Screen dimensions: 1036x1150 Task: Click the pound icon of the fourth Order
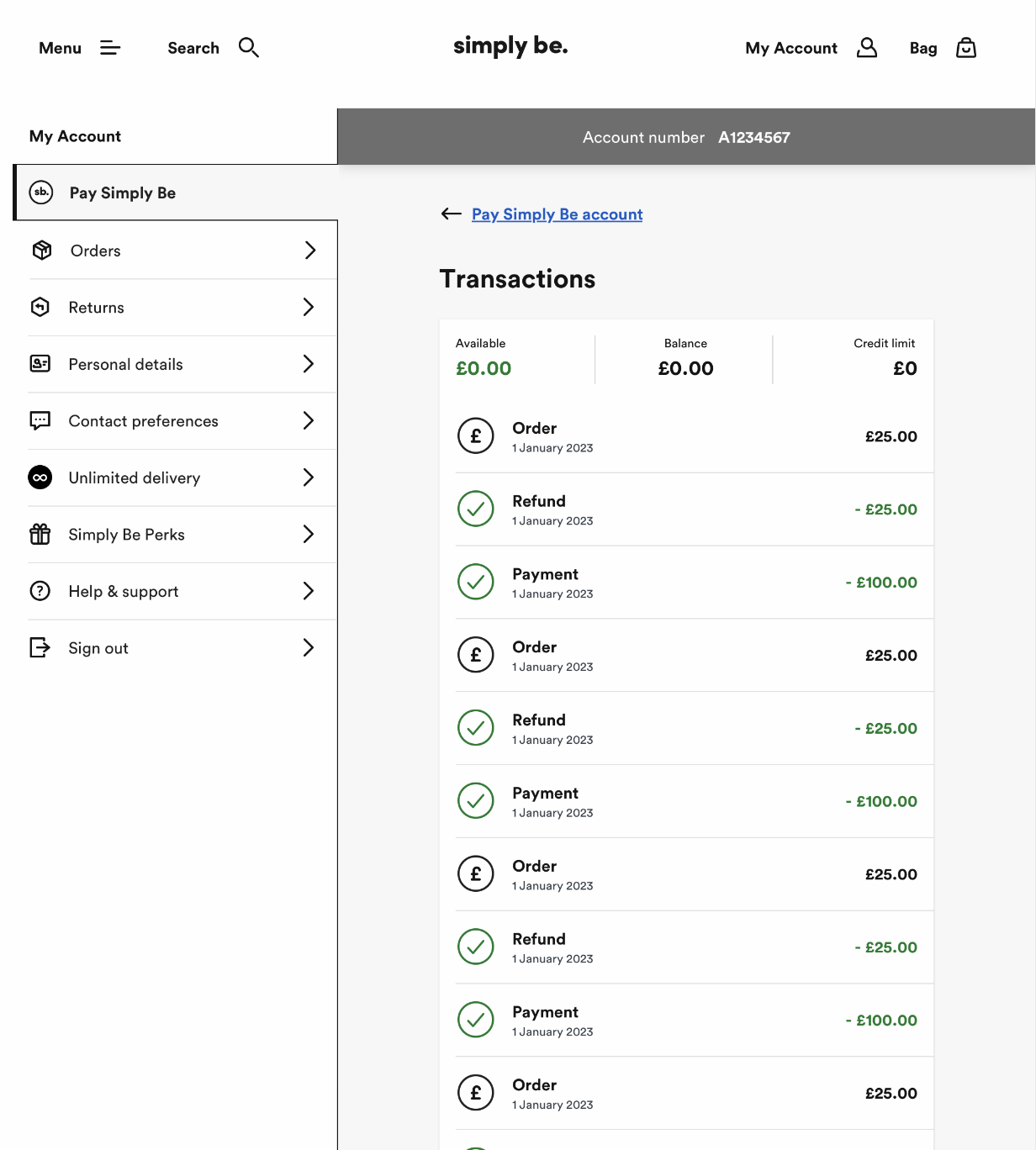(476, 1093)
